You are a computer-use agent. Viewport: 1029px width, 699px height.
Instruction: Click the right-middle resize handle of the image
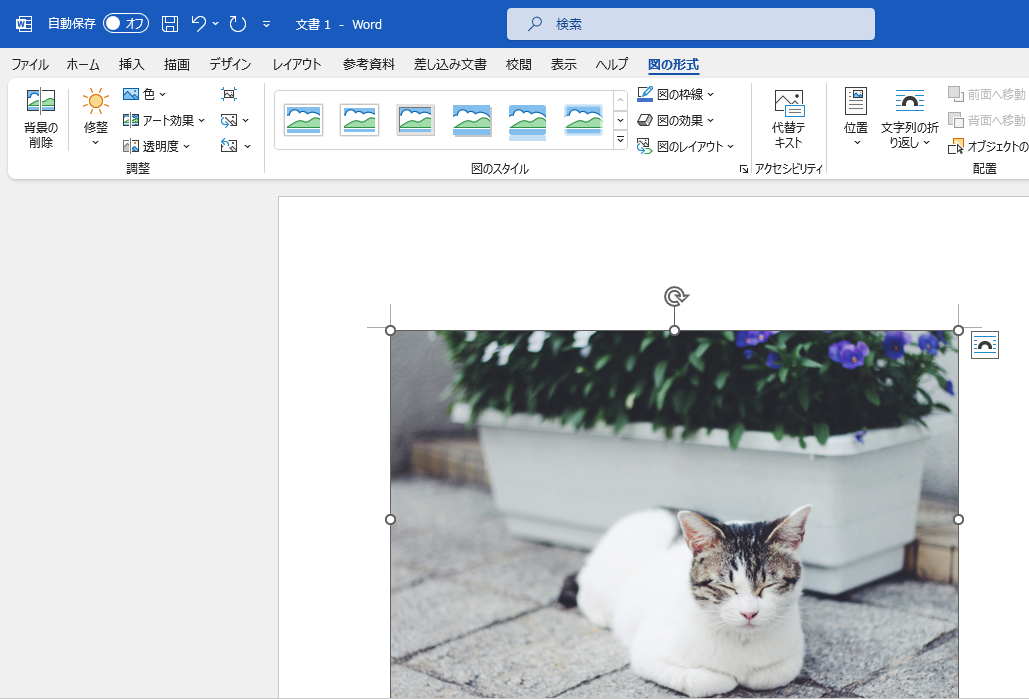point(958,519)
